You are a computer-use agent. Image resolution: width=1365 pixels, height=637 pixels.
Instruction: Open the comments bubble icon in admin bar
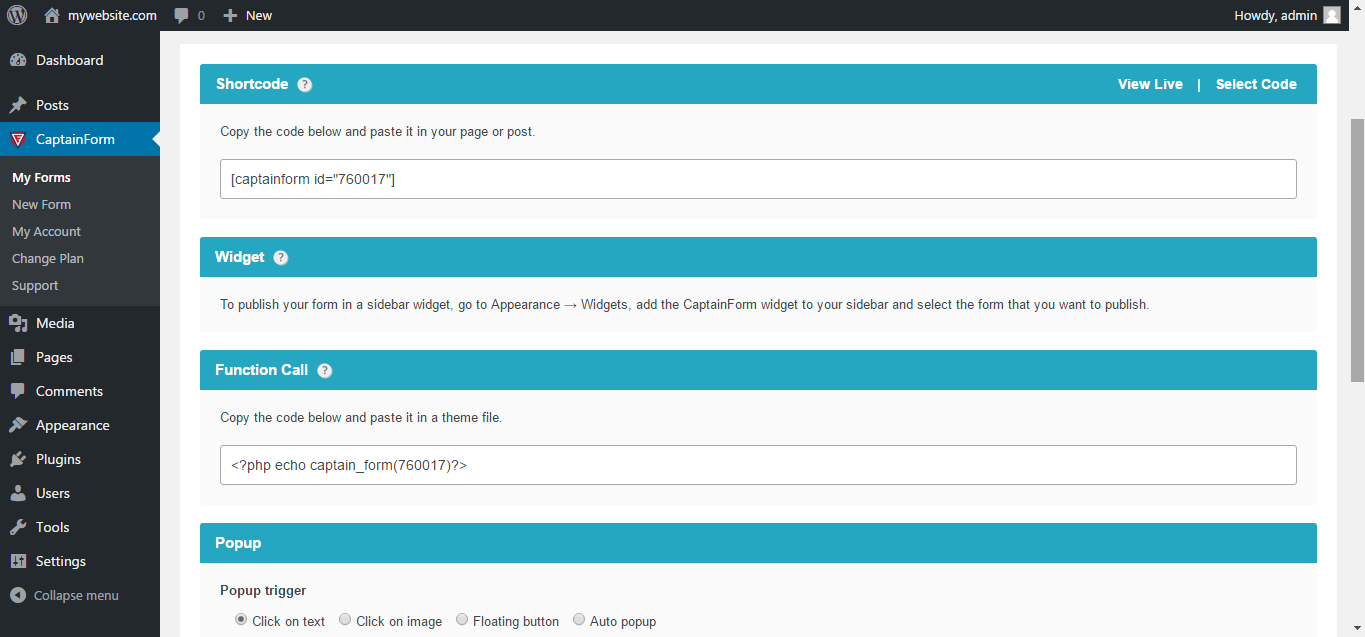[x=181, y=15]
